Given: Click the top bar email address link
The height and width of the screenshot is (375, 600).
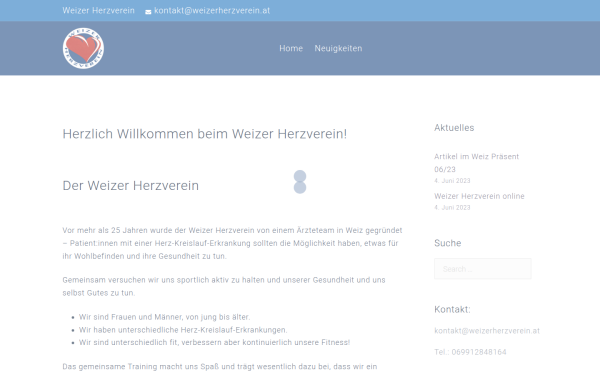Looking at the screenshot, I should [x=212, y=11].
